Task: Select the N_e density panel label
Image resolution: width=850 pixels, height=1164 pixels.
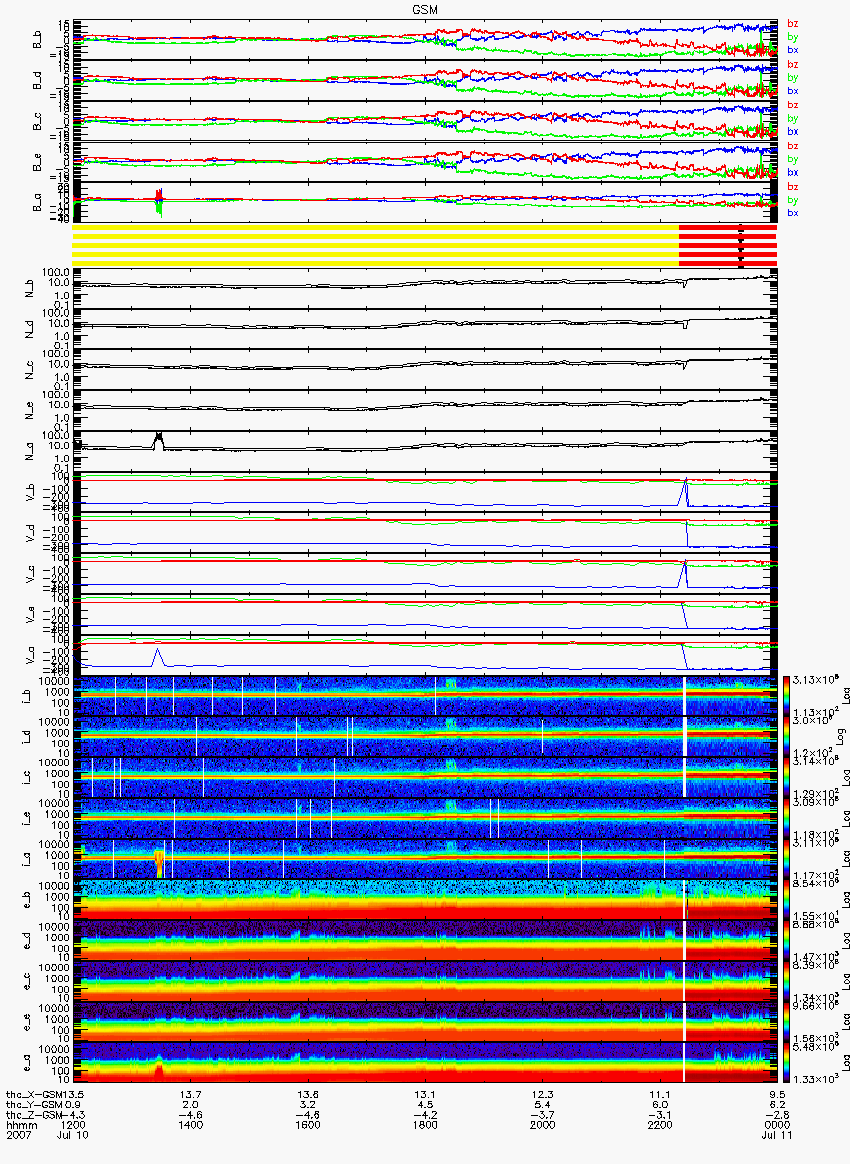Action: (30, 412)
